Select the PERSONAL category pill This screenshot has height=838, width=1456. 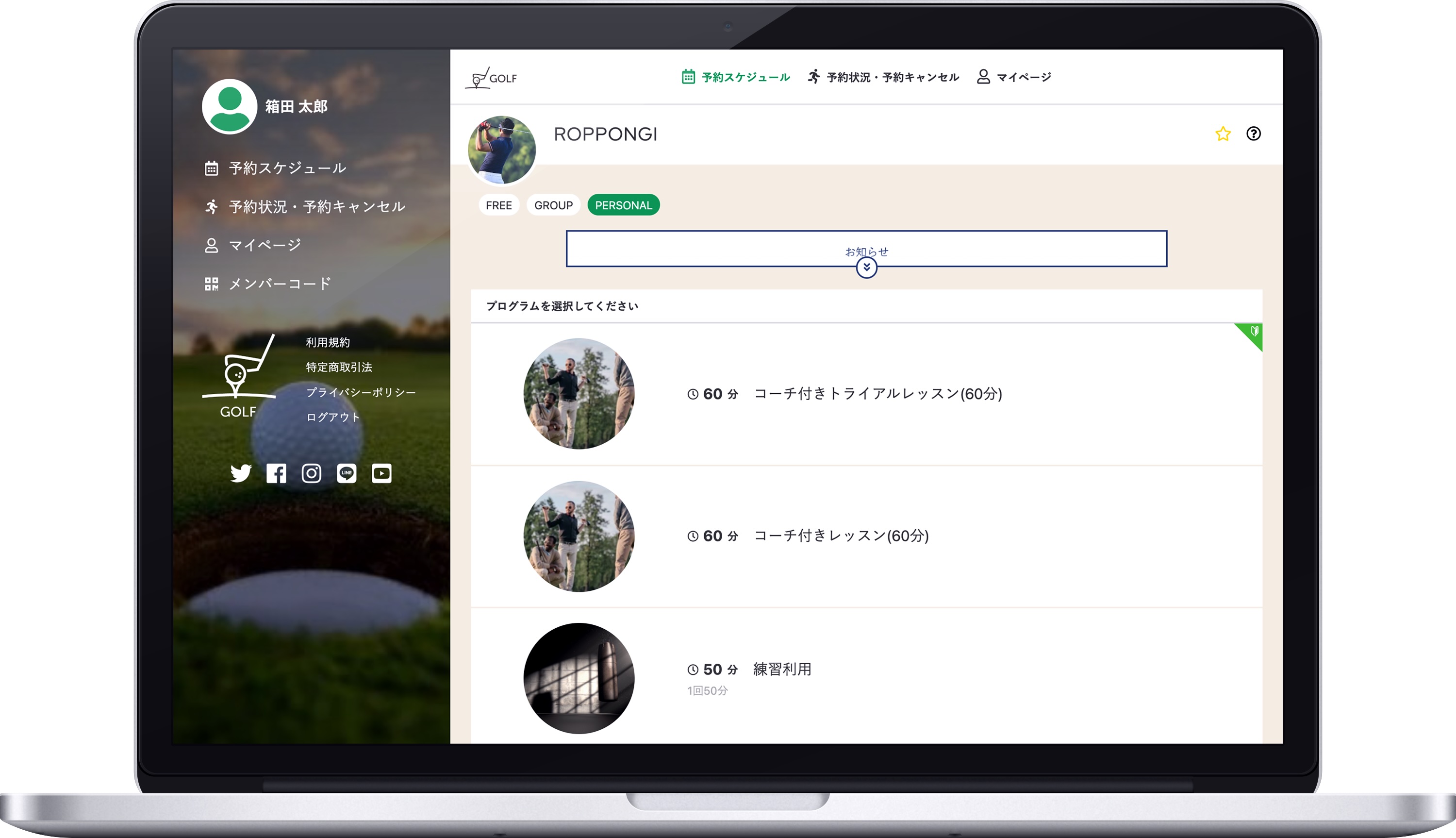pyautogui.click(x=624, y=205)
